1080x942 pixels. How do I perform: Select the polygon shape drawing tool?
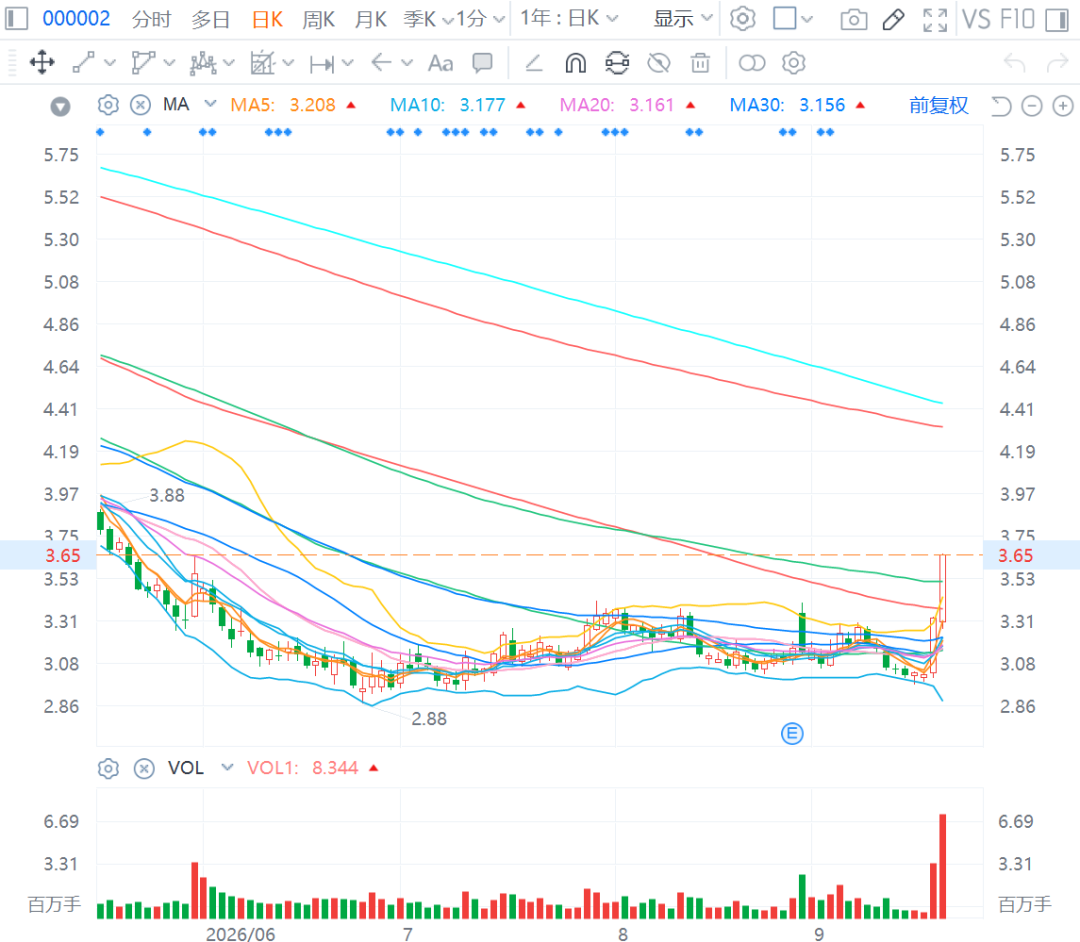[143, 63]
